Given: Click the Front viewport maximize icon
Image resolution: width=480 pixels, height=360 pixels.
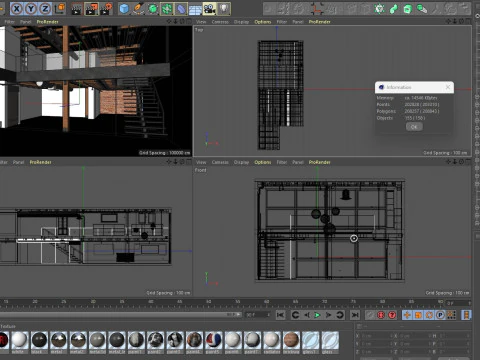Looking at the screenshot, I should [468, 162].
